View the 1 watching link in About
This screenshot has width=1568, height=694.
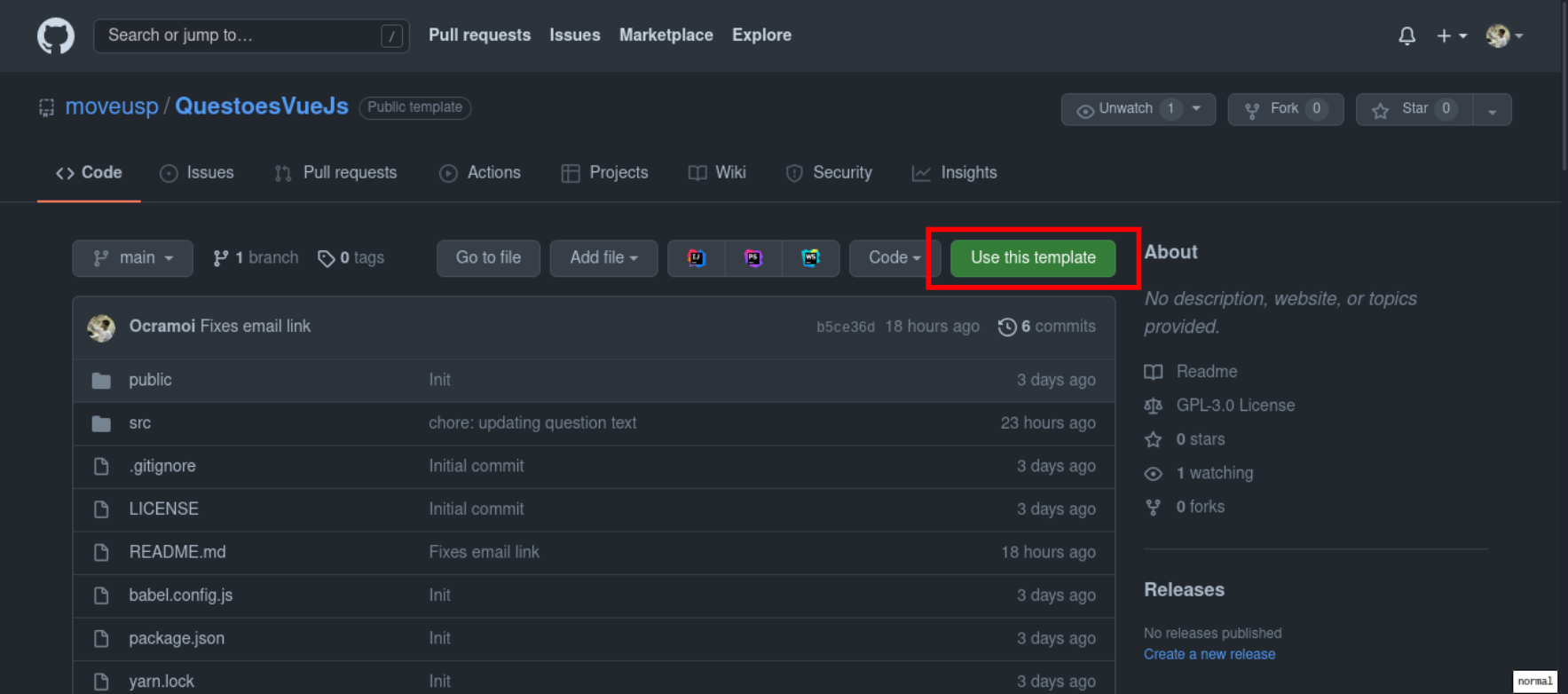1199,473
